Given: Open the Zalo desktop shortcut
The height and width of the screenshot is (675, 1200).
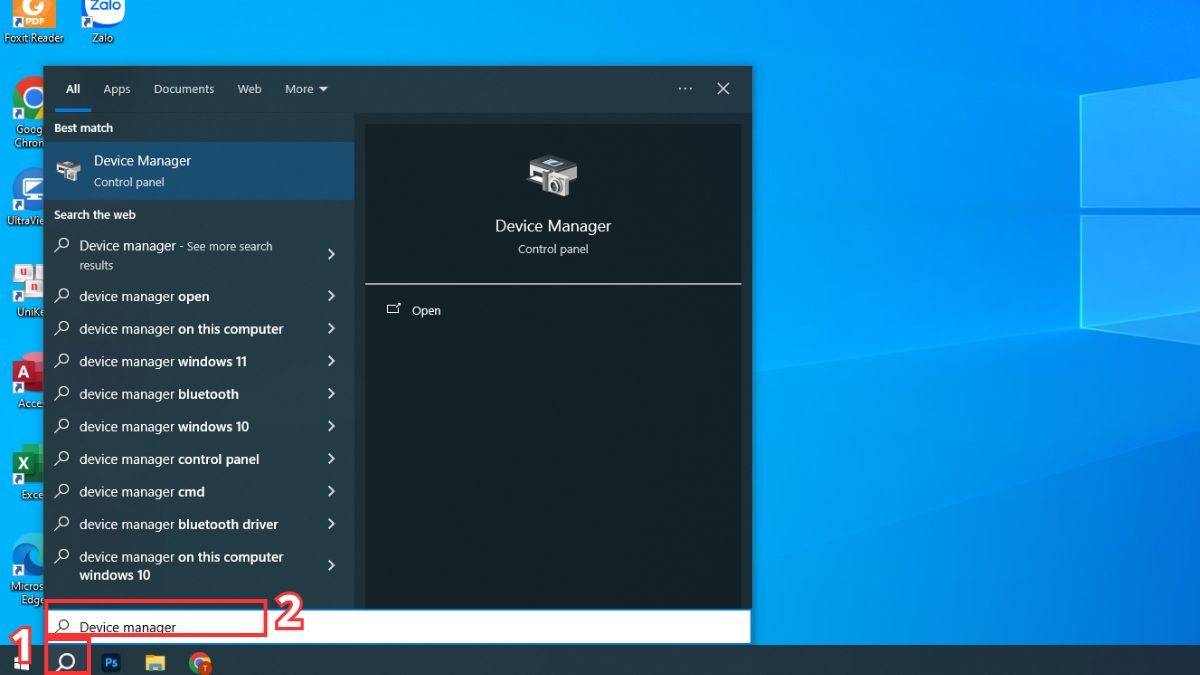Looking at the screenshot, I should point(103,20).
